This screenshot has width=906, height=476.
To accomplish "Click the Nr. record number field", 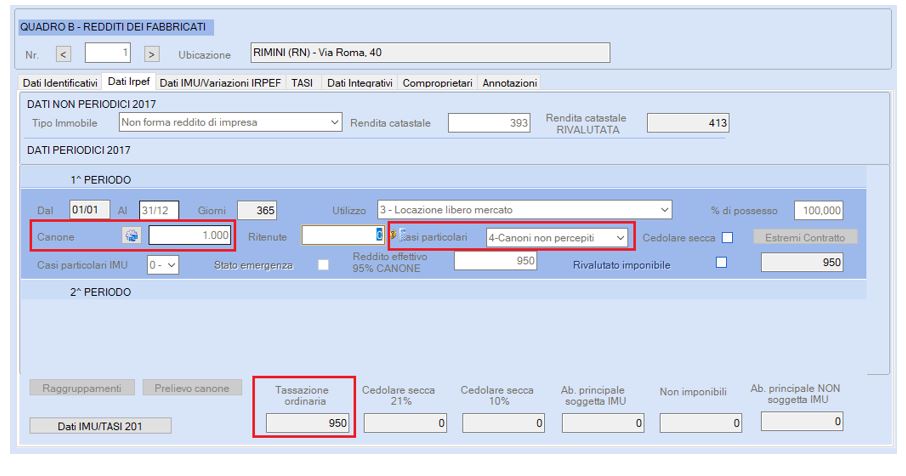I will coord(107,53).
